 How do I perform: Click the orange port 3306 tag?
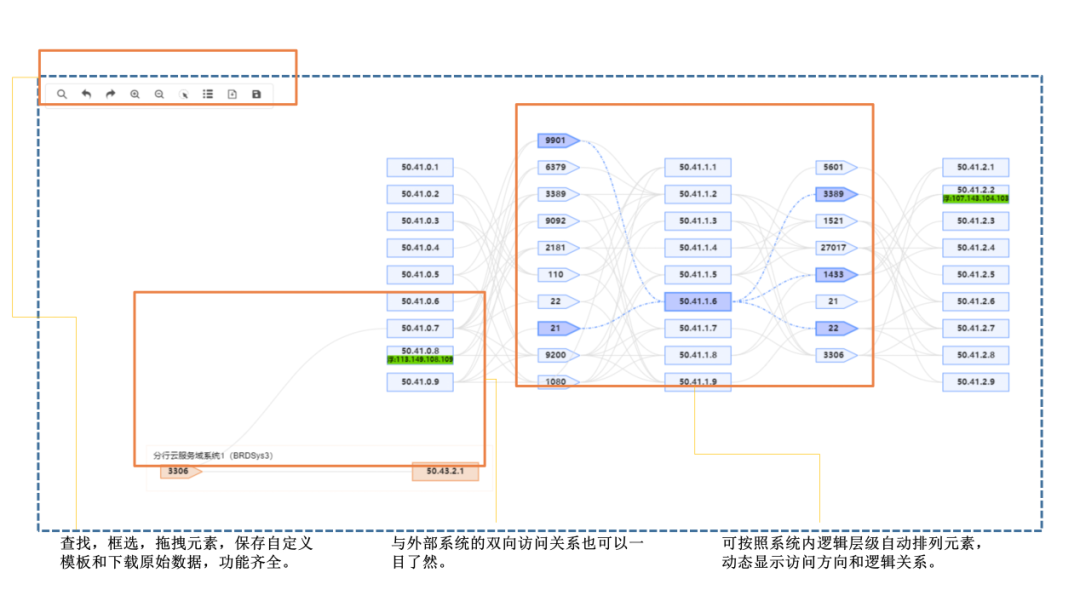coord(179,471)
